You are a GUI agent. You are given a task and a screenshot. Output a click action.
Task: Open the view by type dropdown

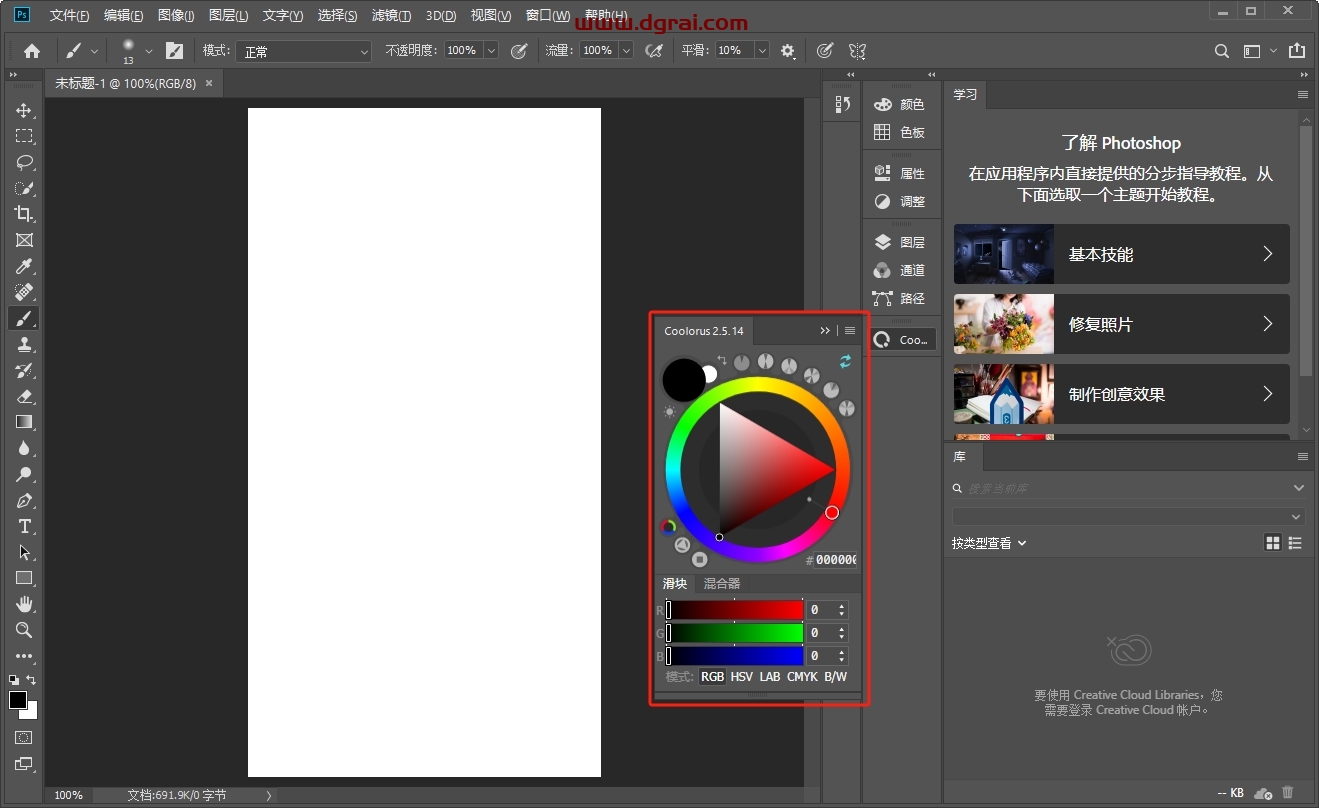pyautogui.click(x=989, y=543)
